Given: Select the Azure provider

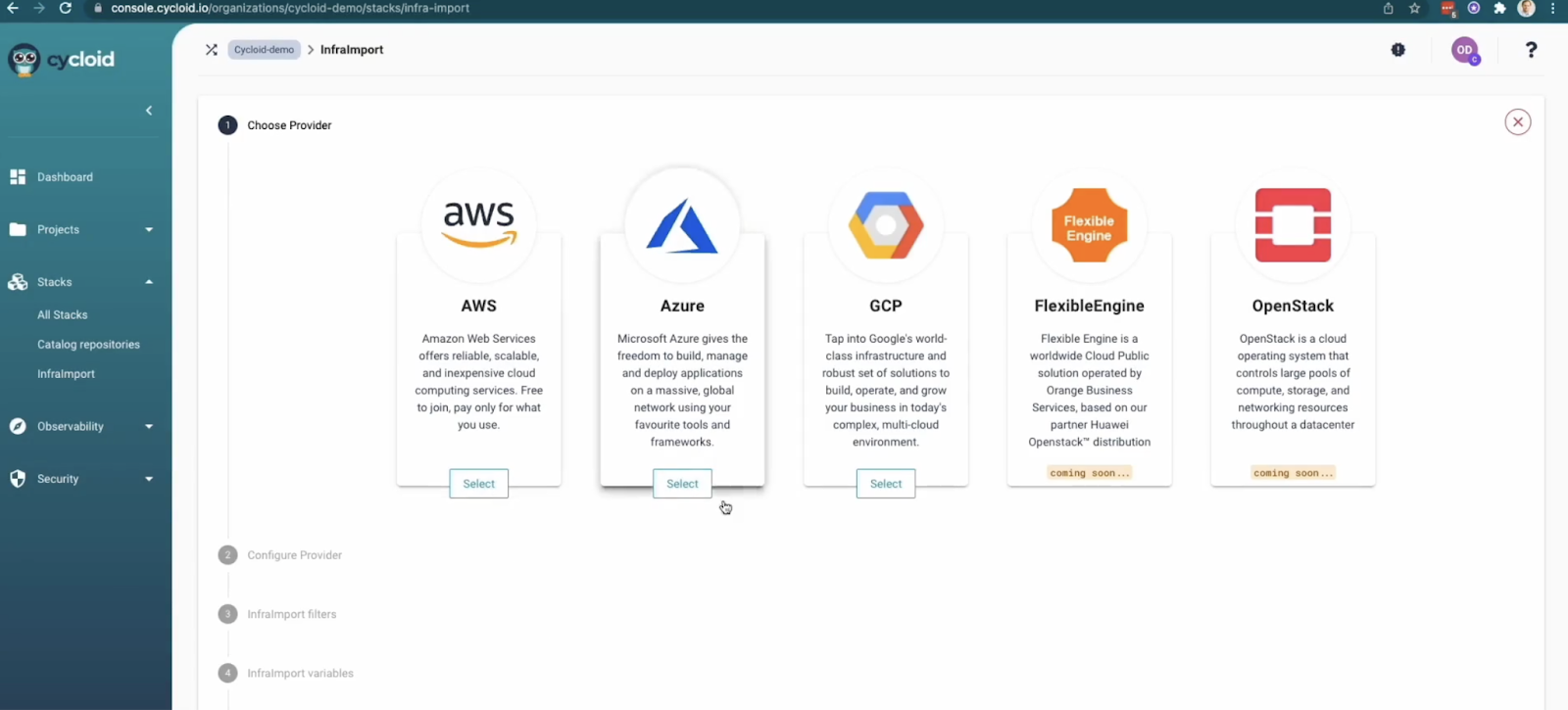Looking at the screenshot, I should (x=682, y=484).
